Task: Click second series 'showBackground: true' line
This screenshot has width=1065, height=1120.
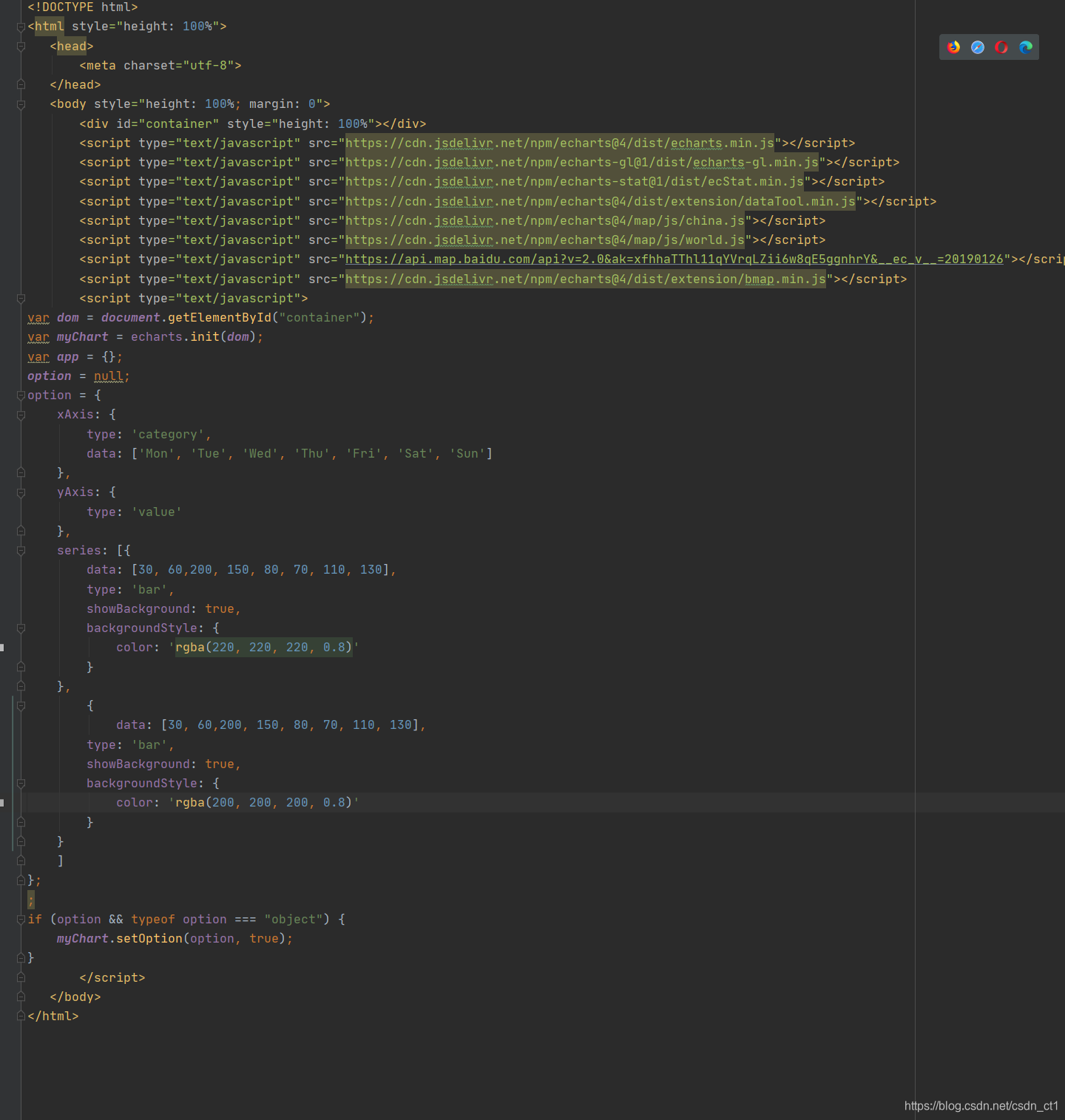Action: coord(164,764)
